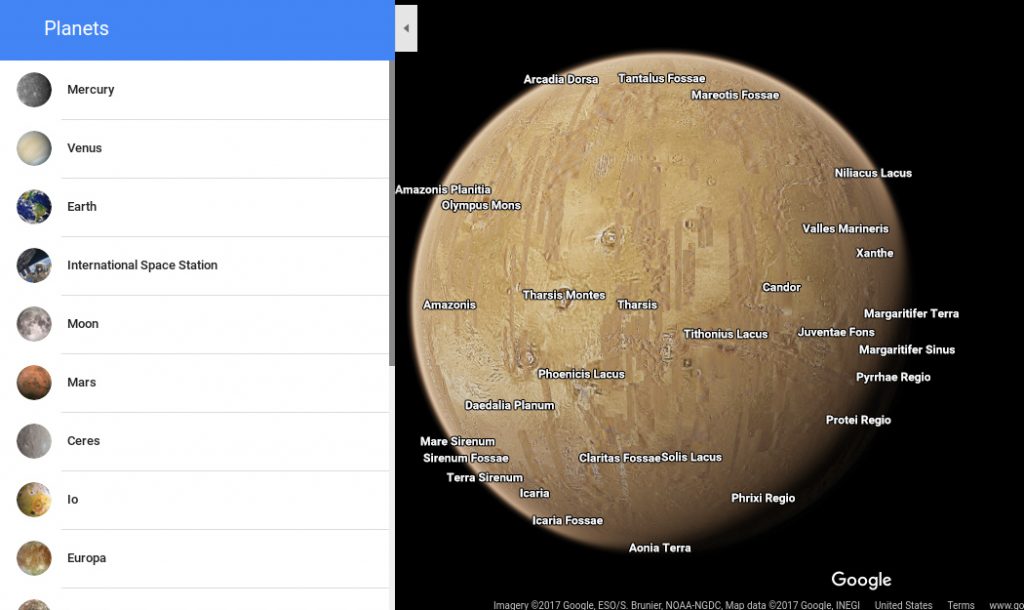This screenshot has height=610, width=1024.
Task: Select the Aonia Terra map label
Action: 660,548
